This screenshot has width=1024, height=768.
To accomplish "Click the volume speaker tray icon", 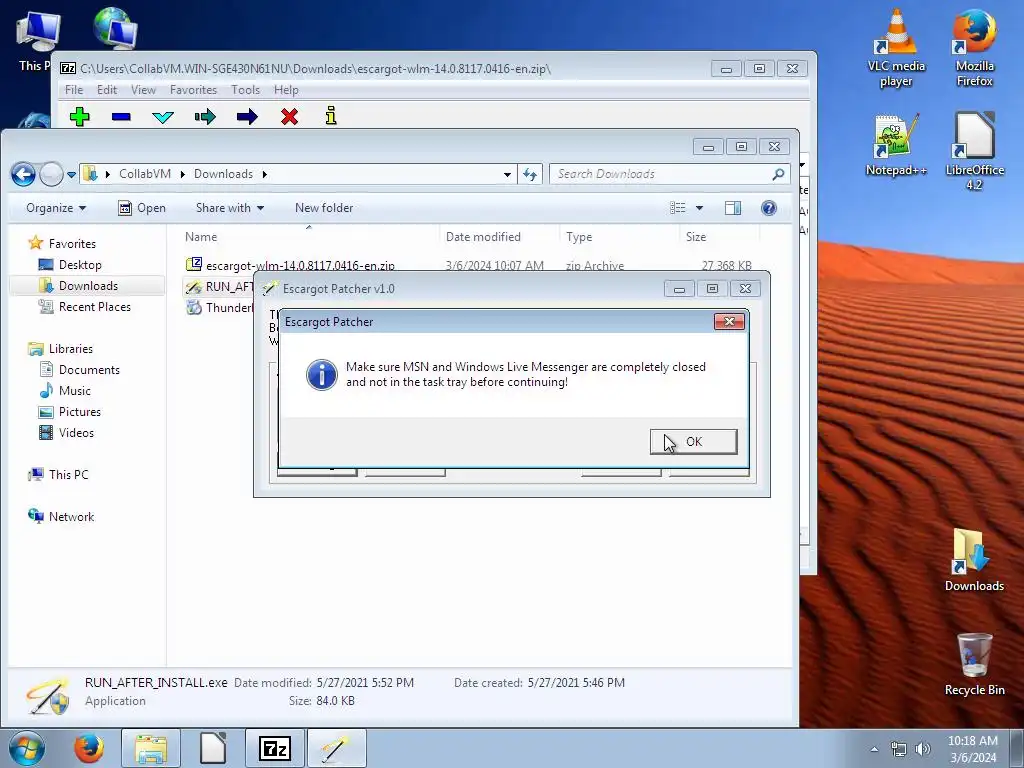I will 923,749.
